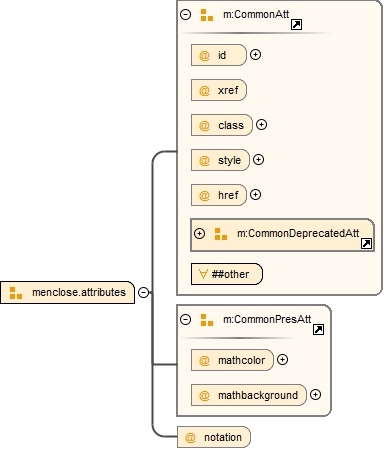The height and width of the screenshot is (453, 384).
Task: Collapse the m:CommonPresAtt group
Action: tap(185, 319)
